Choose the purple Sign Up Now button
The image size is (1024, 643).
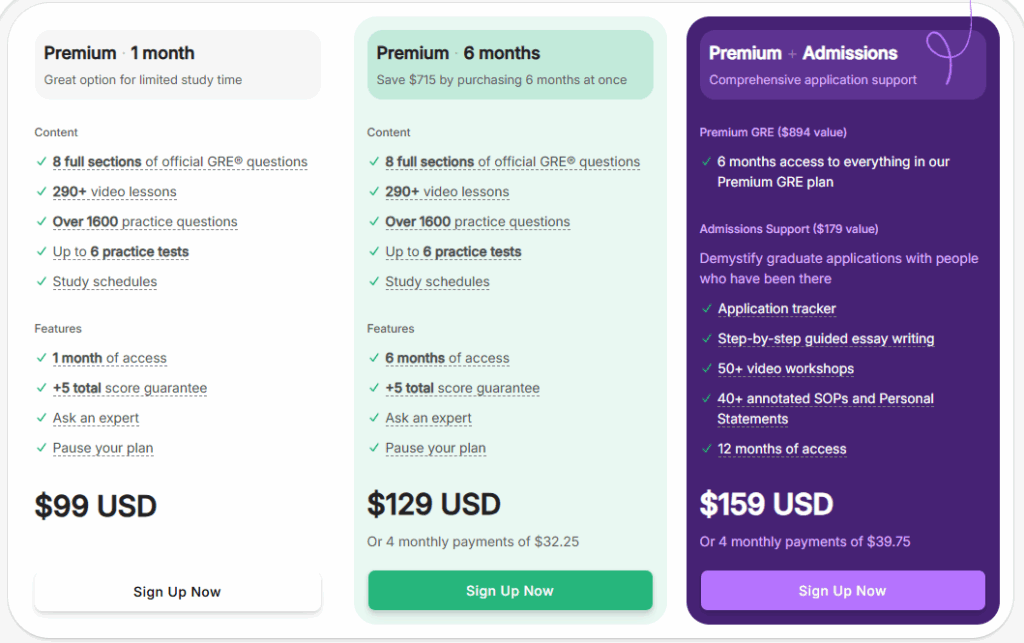pos(842,591)
